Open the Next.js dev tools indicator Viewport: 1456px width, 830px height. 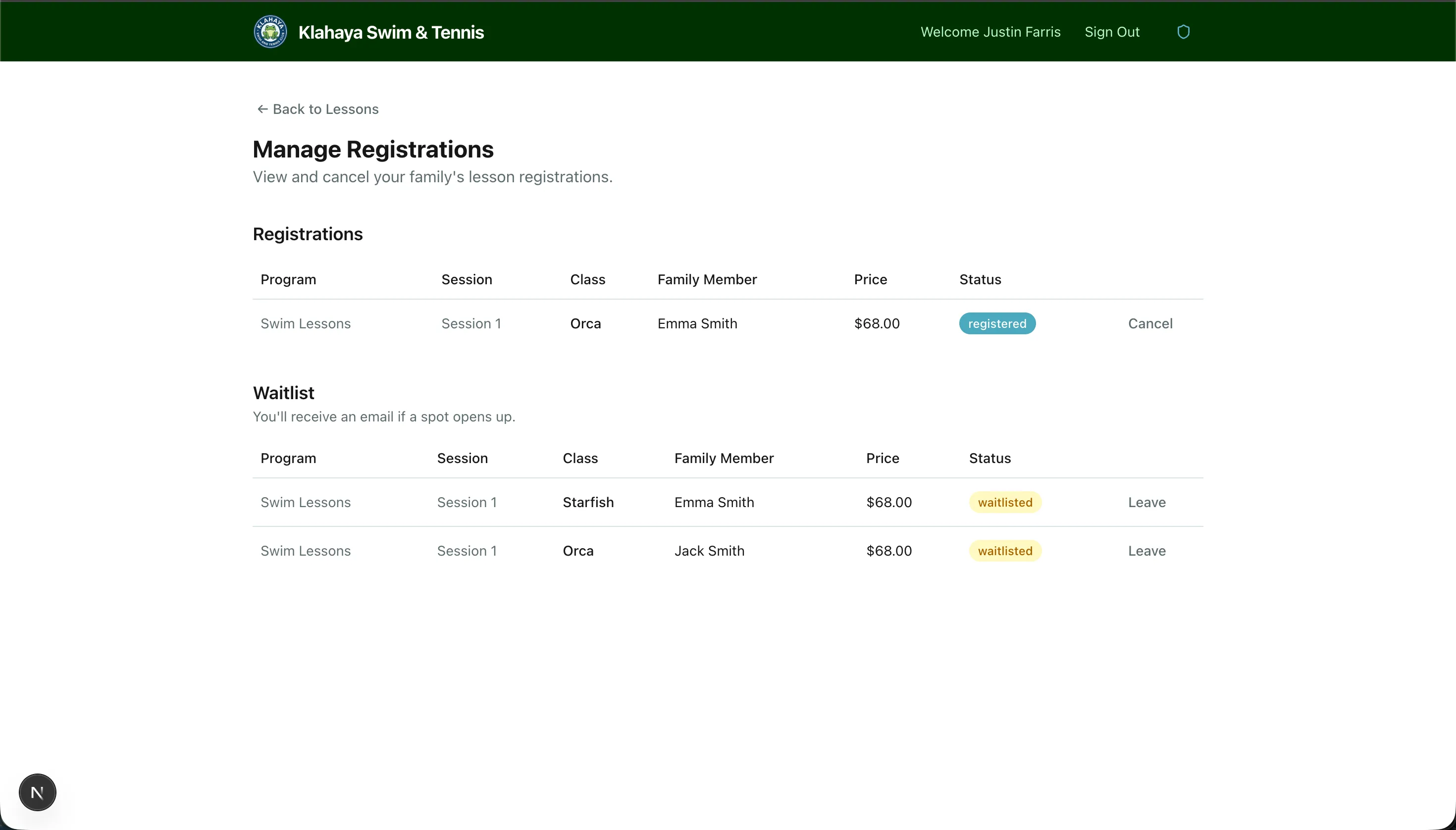pyautogui.click(x=37, y=792)
